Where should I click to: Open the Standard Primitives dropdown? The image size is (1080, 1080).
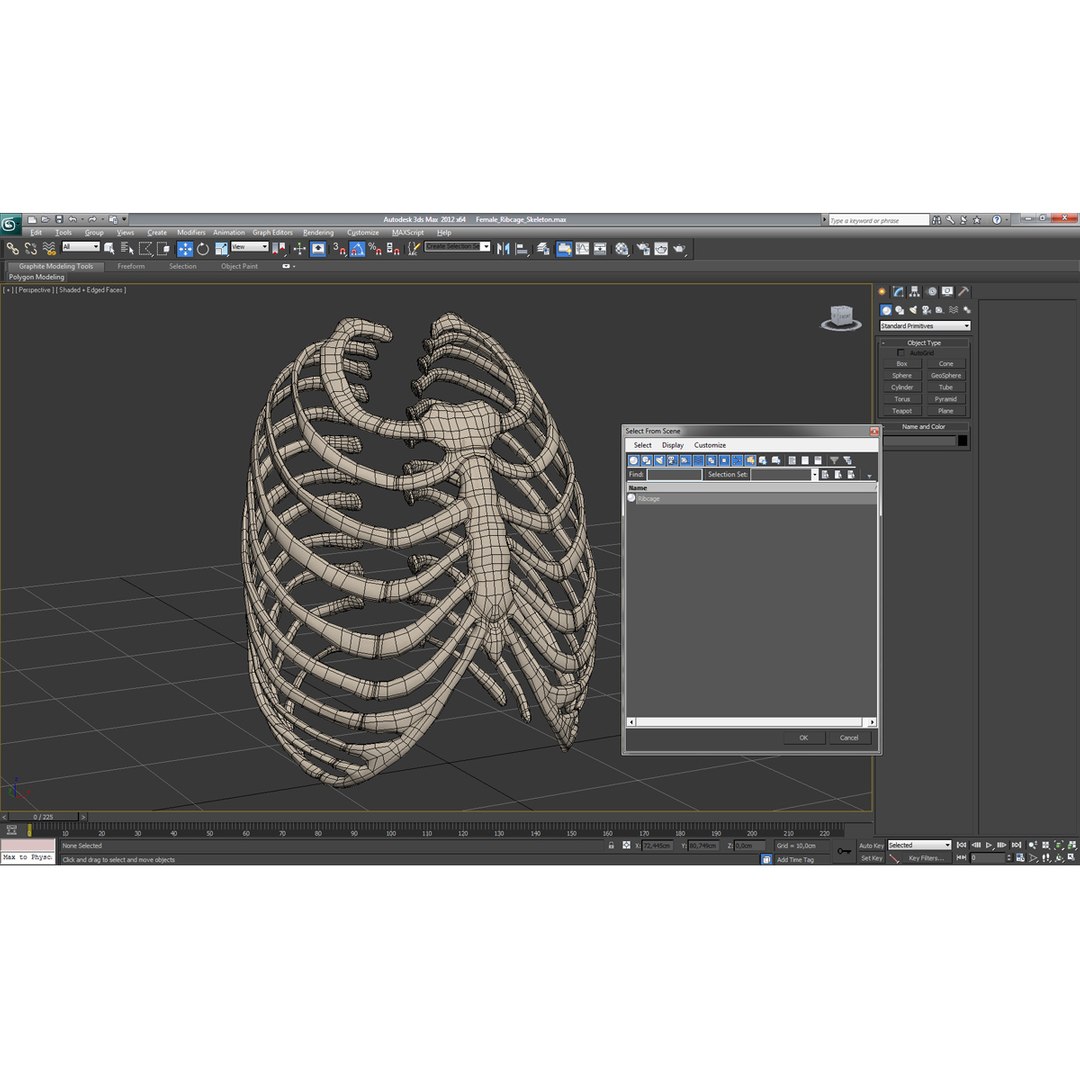pos(924,326)
